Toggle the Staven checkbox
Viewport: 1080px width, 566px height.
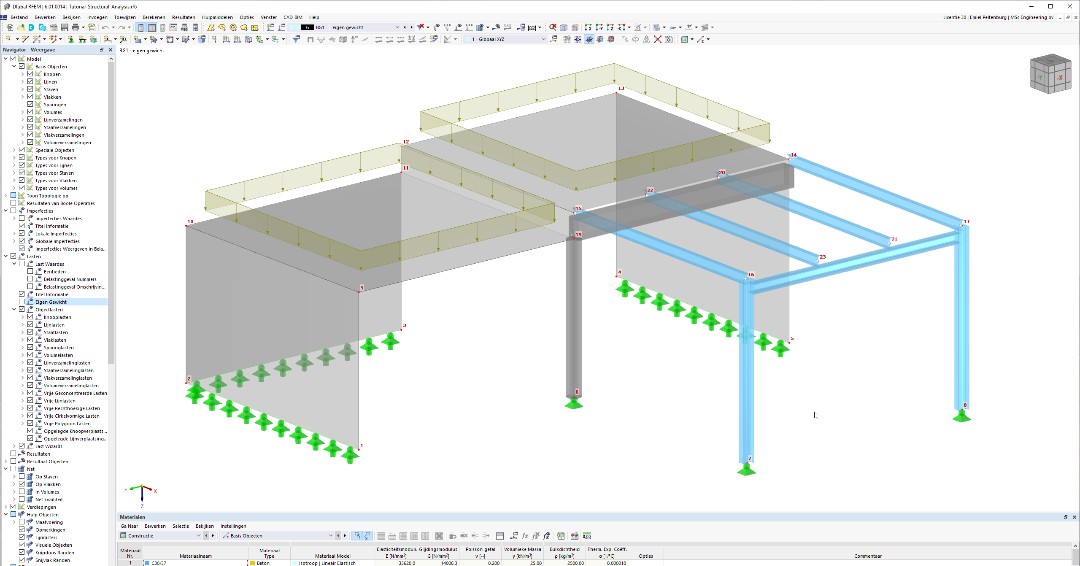tap(30, 89)
